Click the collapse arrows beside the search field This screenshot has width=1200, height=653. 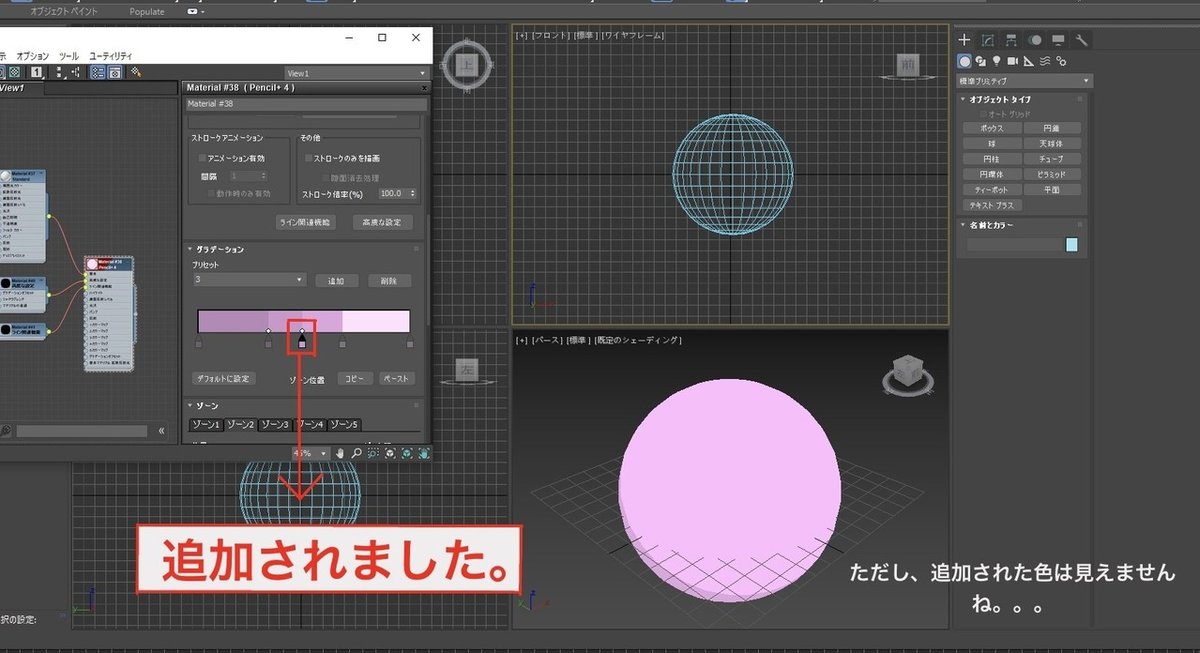pyautogui.click(x=162, y=431)
